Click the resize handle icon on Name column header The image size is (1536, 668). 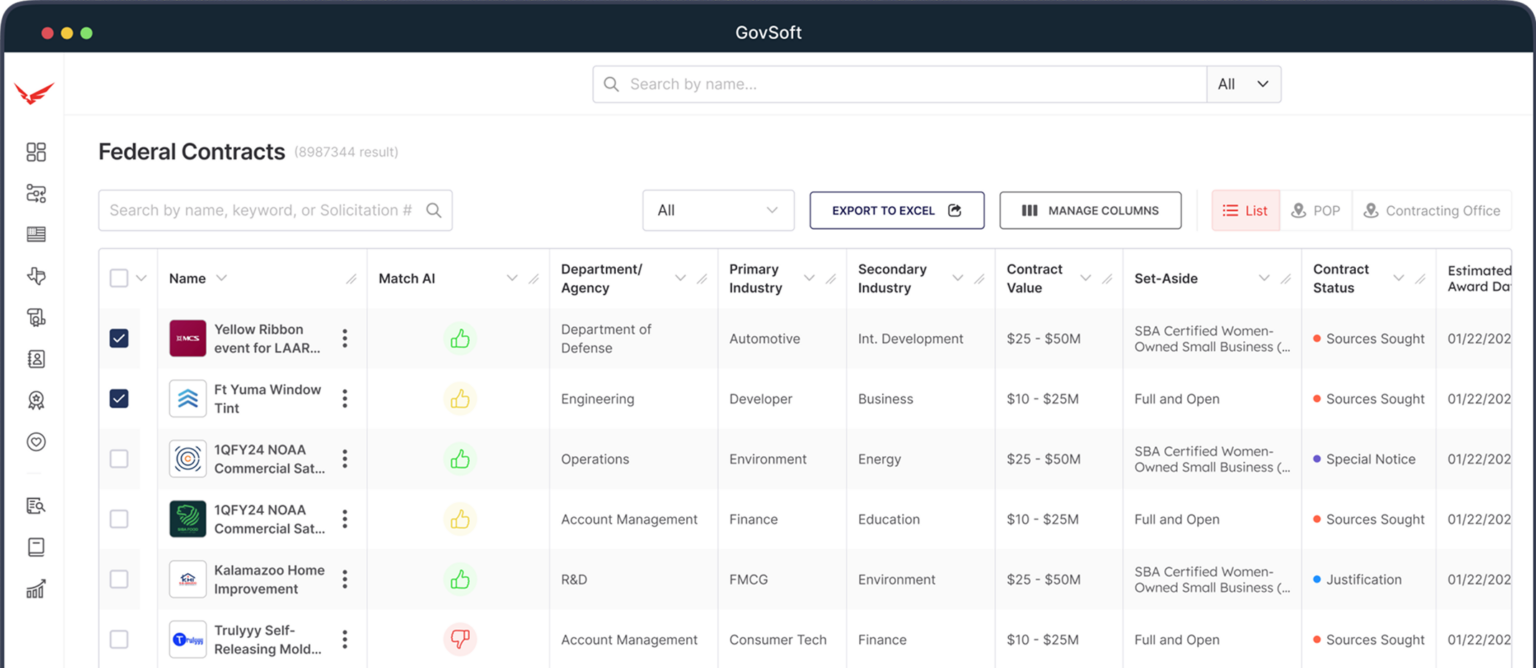351,279
